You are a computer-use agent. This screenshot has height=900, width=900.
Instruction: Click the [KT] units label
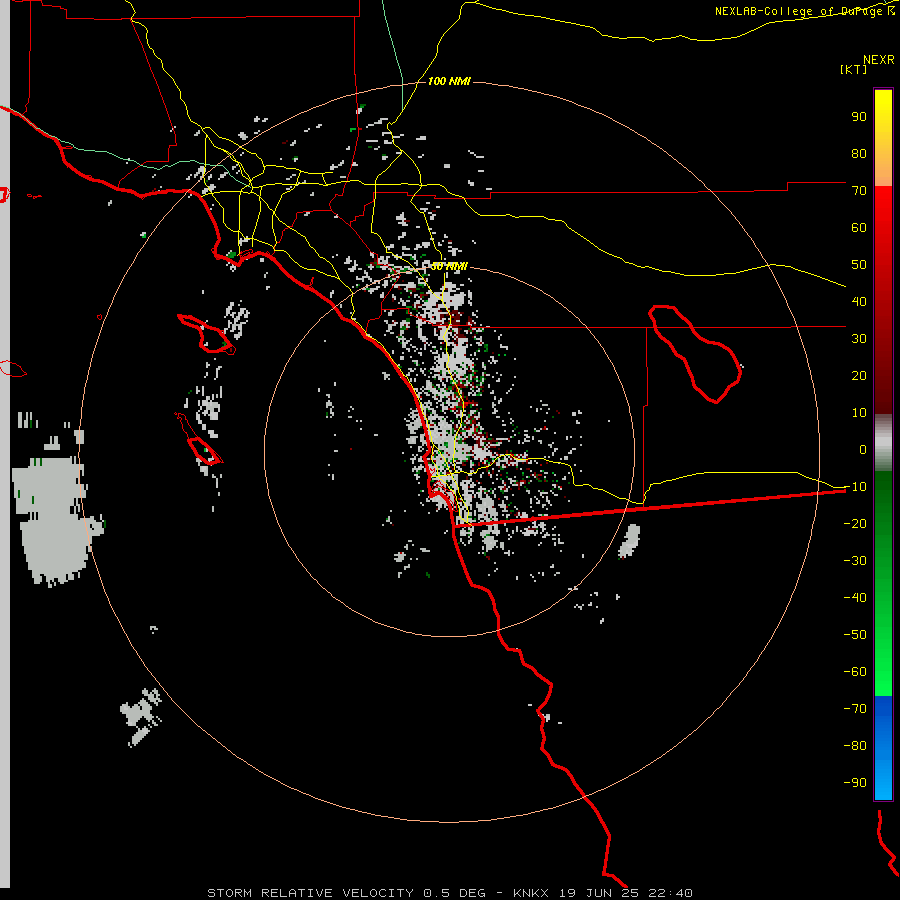point(853,69)
